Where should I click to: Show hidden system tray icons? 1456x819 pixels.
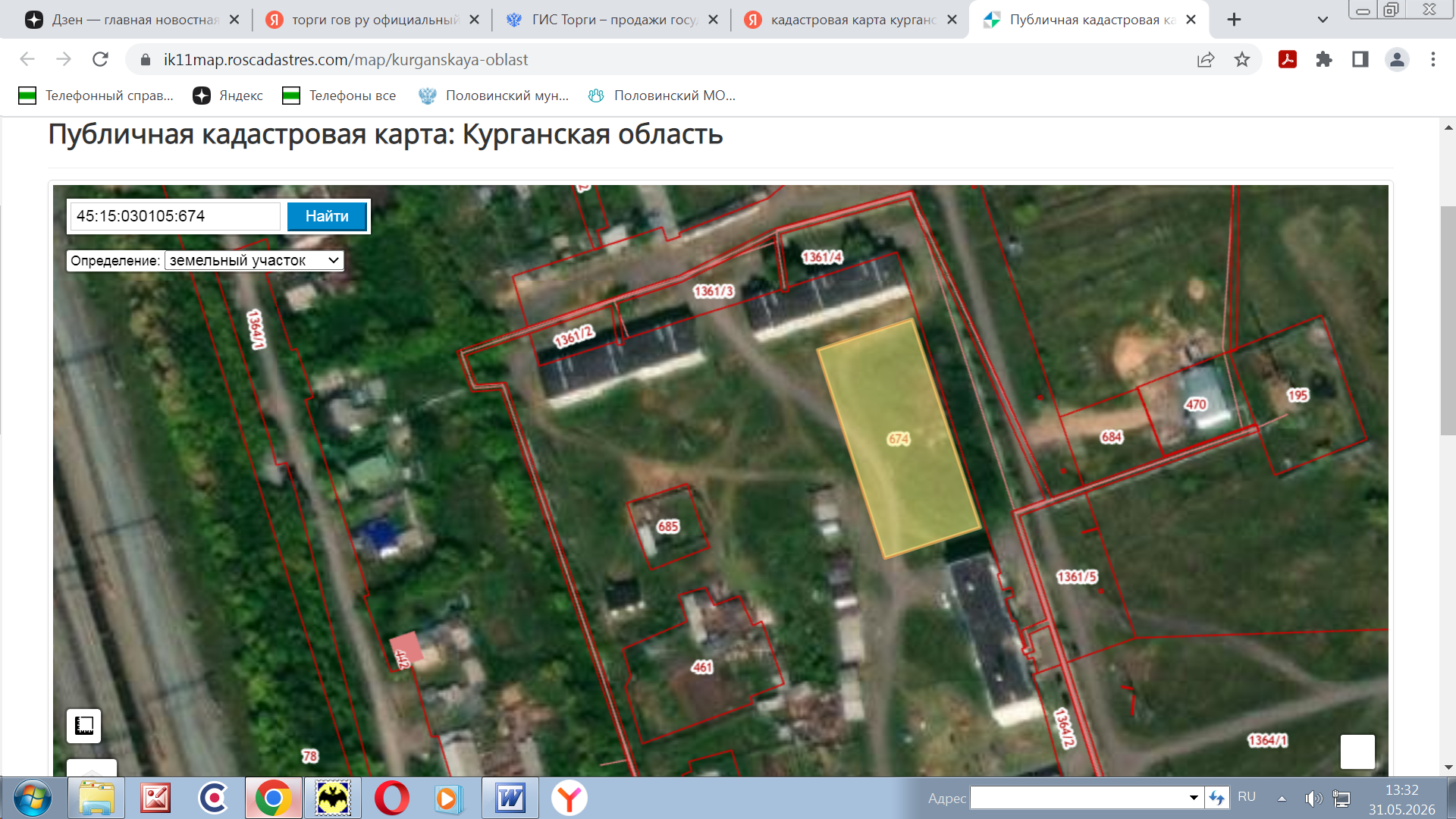click(x=1282, y=799)
